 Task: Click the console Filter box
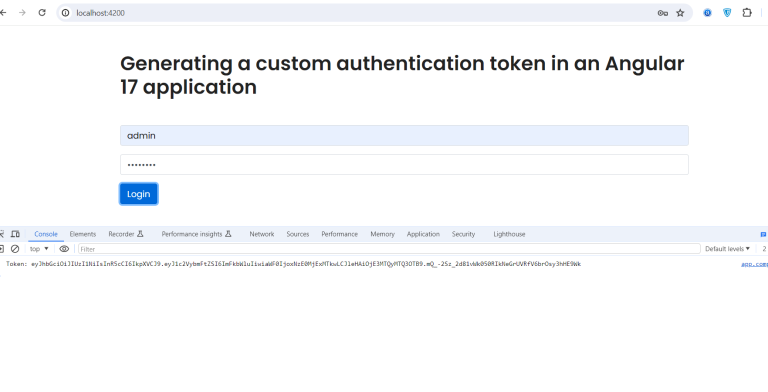tap(389, 249)
